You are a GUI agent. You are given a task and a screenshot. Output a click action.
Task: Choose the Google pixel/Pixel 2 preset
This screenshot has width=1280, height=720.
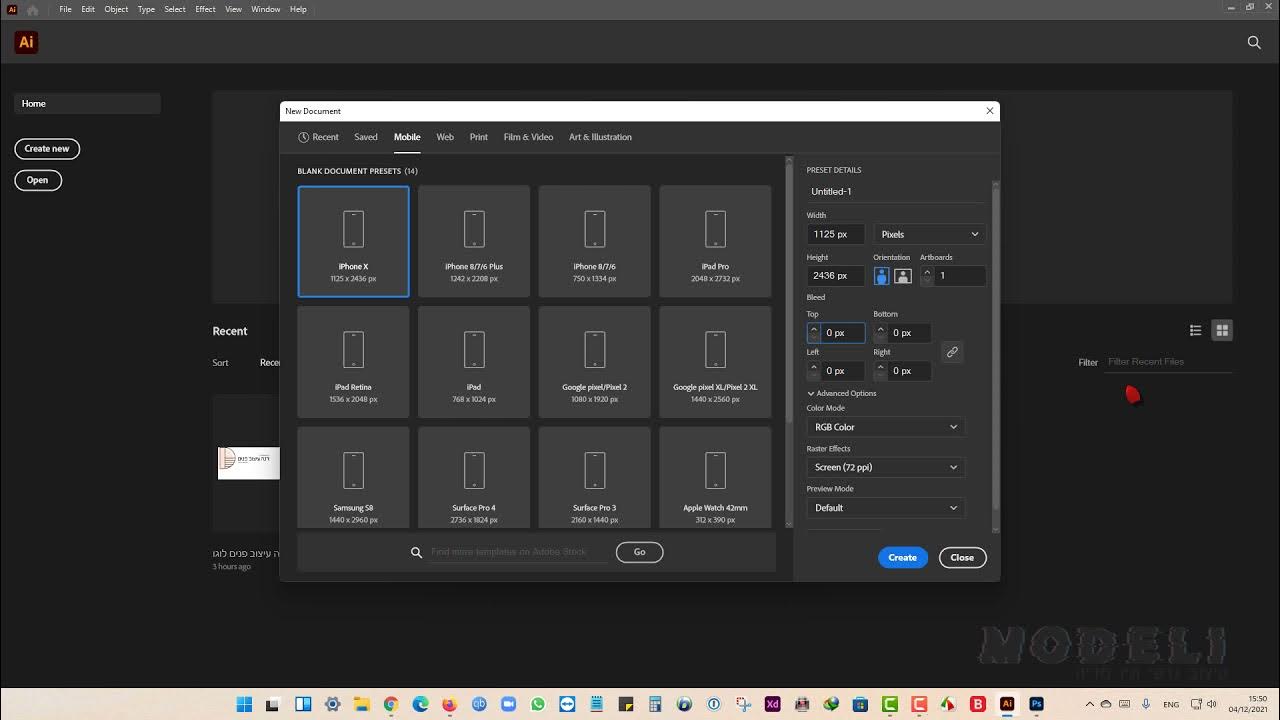pos(595,362)
